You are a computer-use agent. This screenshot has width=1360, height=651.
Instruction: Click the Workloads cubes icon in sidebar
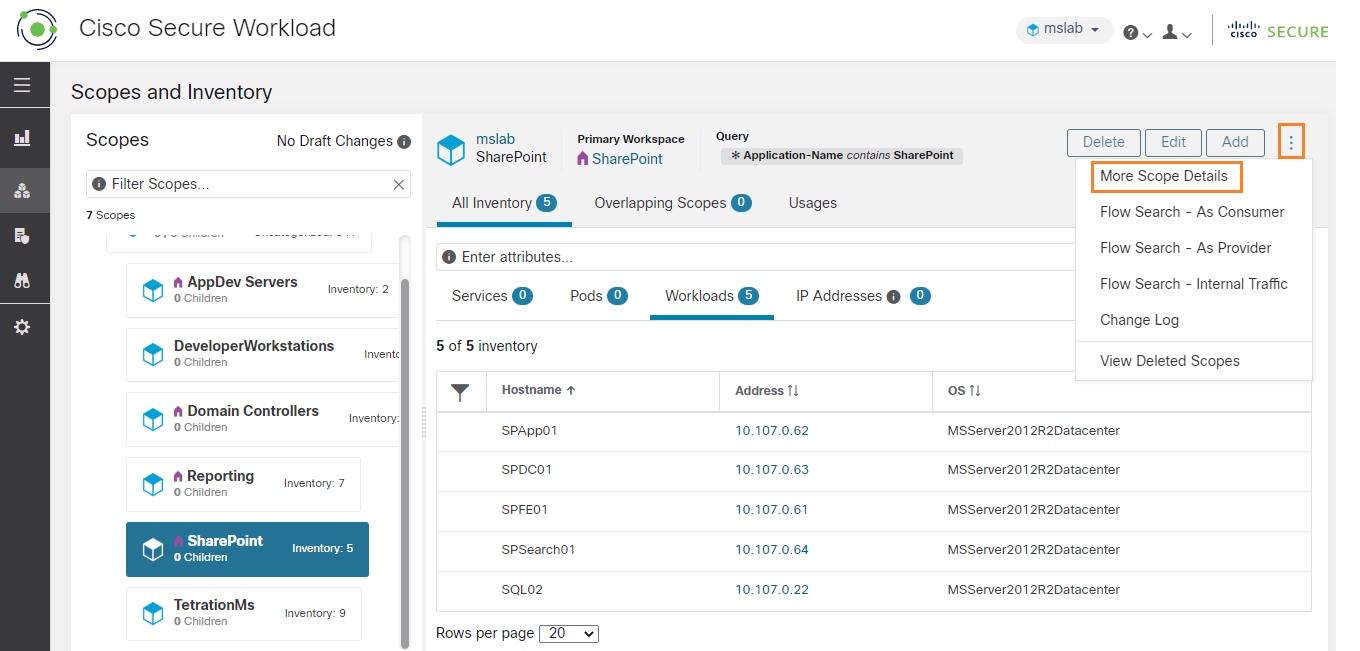tap(24, 186)
